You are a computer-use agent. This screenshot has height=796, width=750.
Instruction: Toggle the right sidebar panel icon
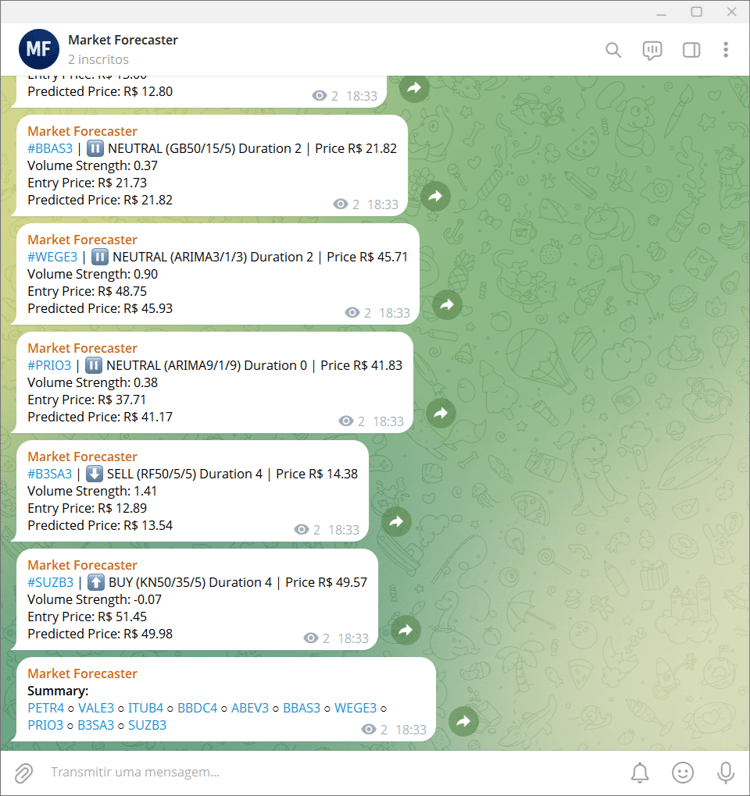click(691, 50)
